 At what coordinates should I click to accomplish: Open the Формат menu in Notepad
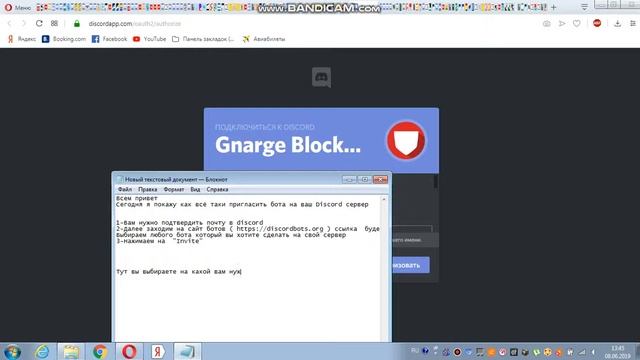point(173,189)
